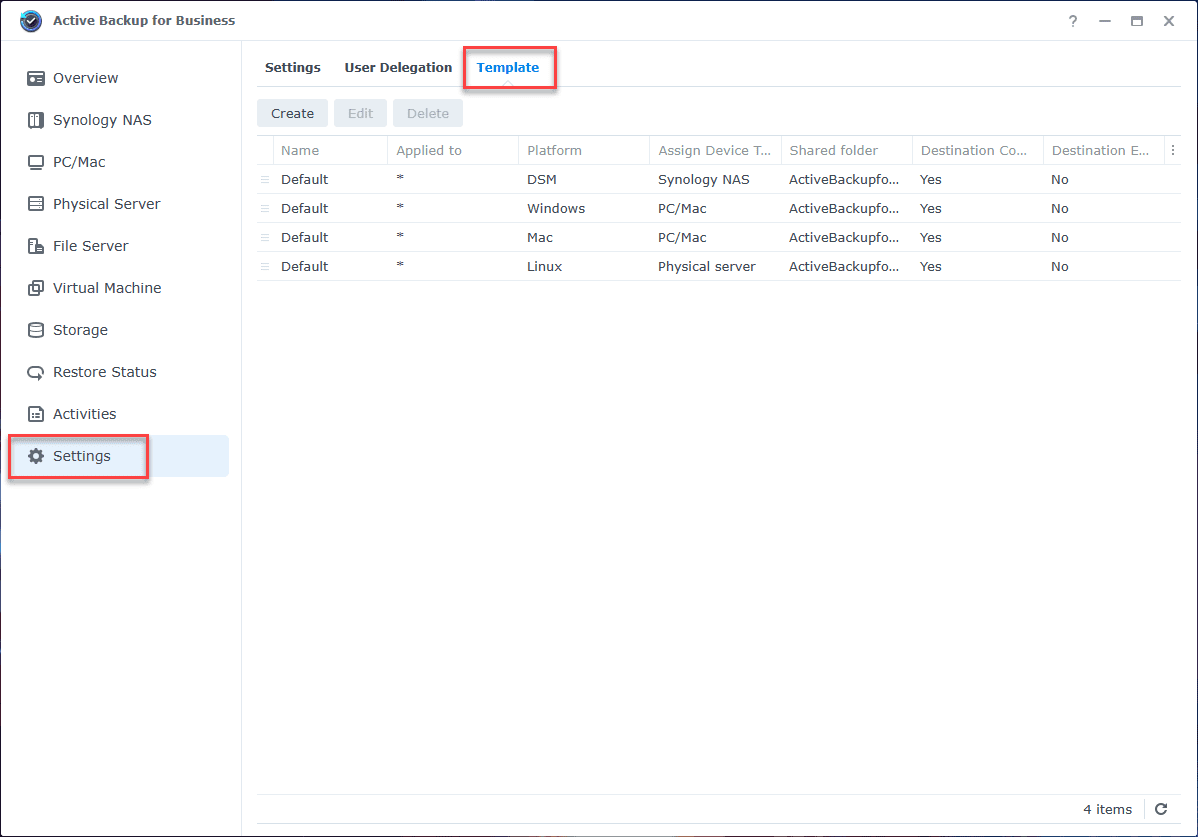Click drag handle of Linux template row
Image resolution: width=1198 pixels, height=837 pixels.
click(265, 267)
